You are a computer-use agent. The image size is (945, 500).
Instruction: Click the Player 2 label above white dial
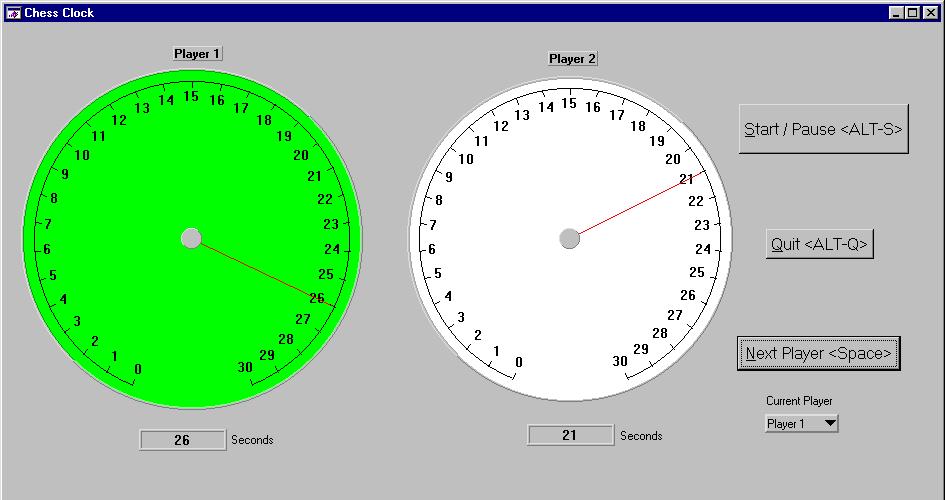pyautogui.click(x=572, y=59)
